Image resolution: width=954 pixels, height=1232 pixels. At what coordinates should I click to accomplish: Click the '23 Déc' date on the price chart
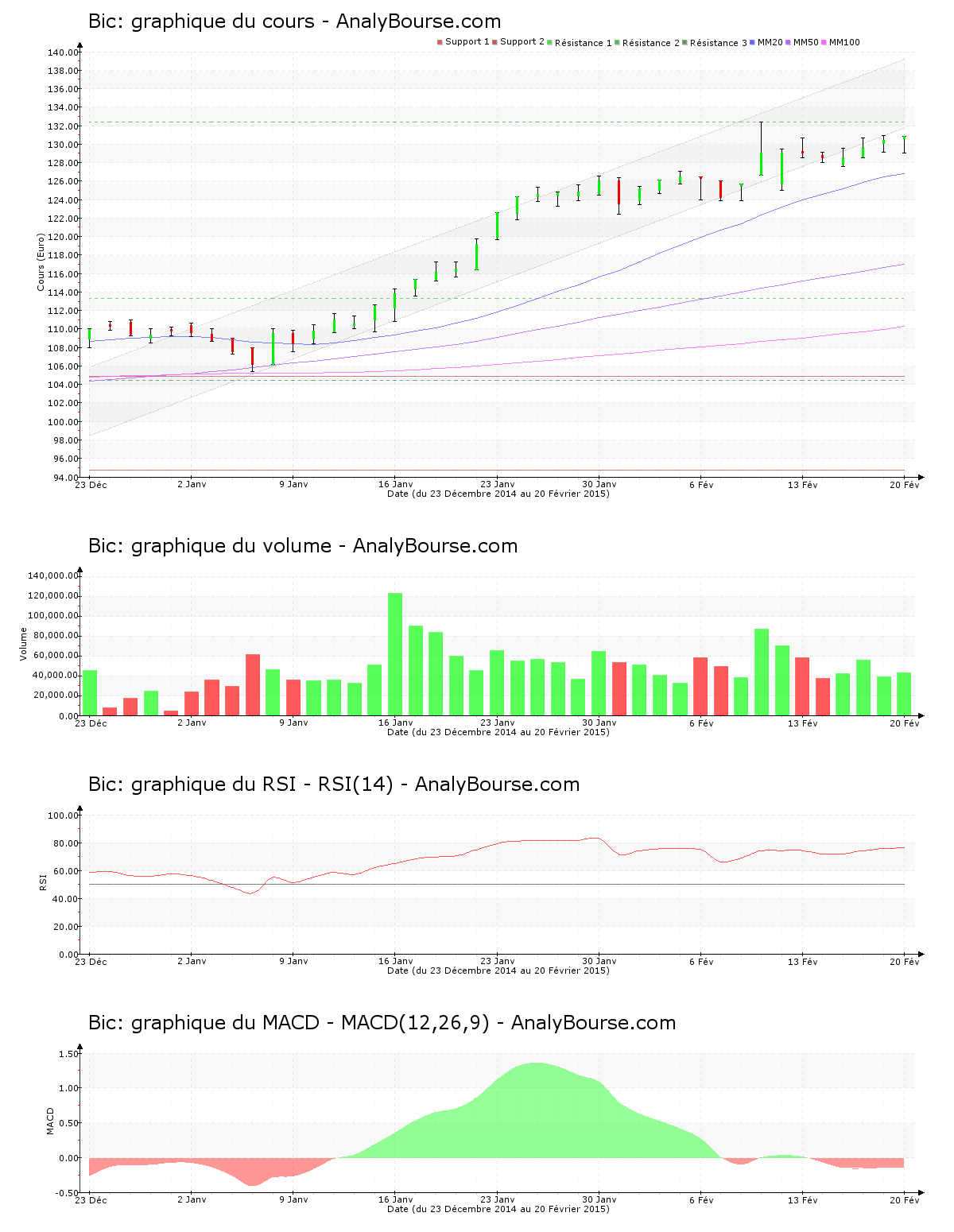91,485
